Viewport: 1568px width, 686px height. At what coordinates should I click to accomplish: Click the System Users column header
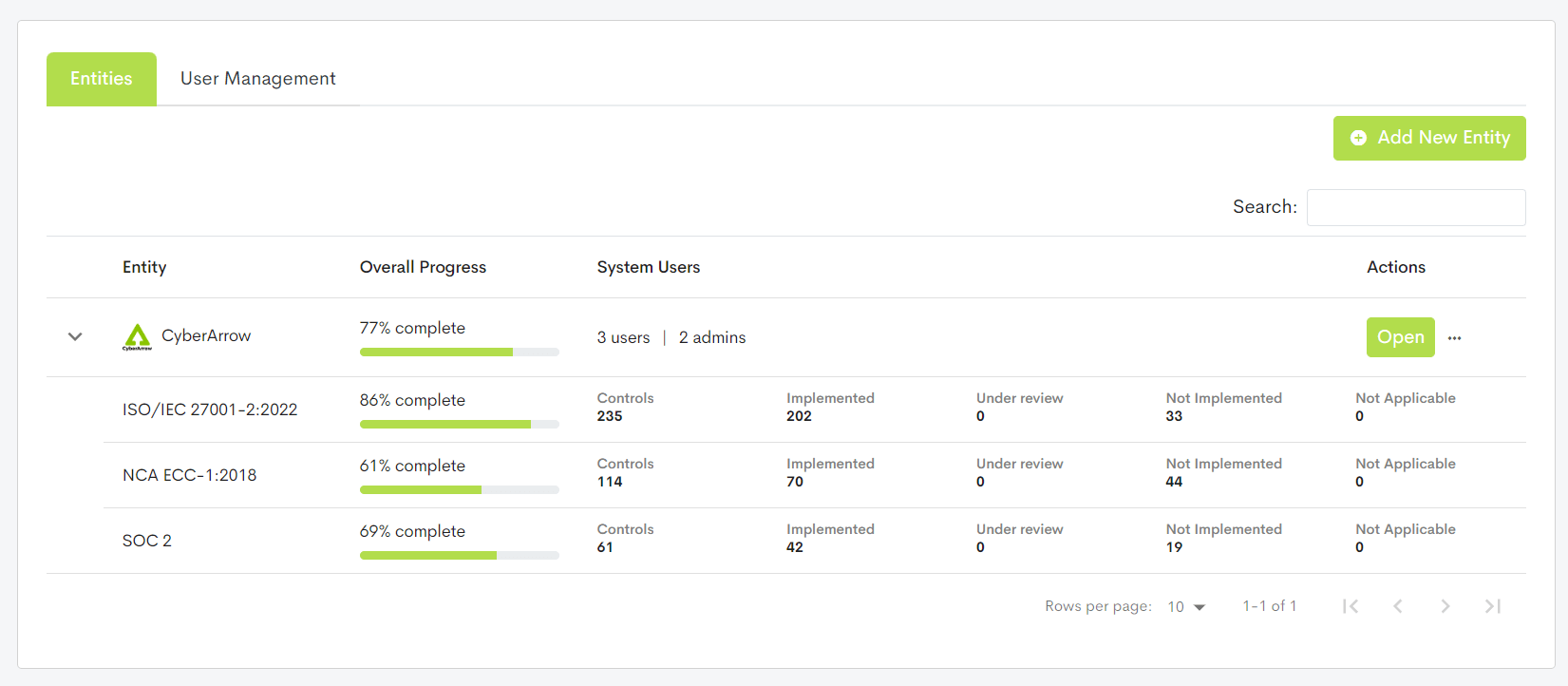[649, 267]
